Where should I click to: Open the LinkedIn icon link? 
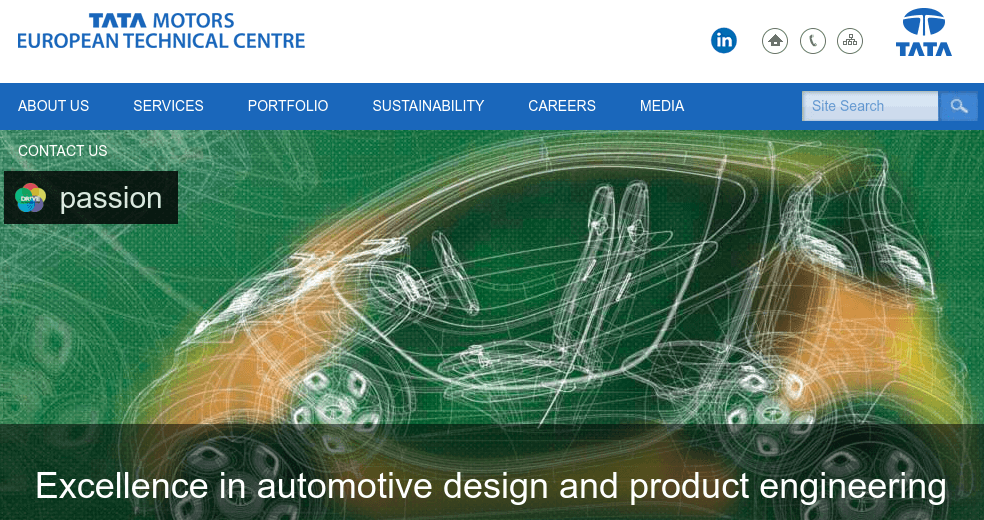(x=724, y=41)
